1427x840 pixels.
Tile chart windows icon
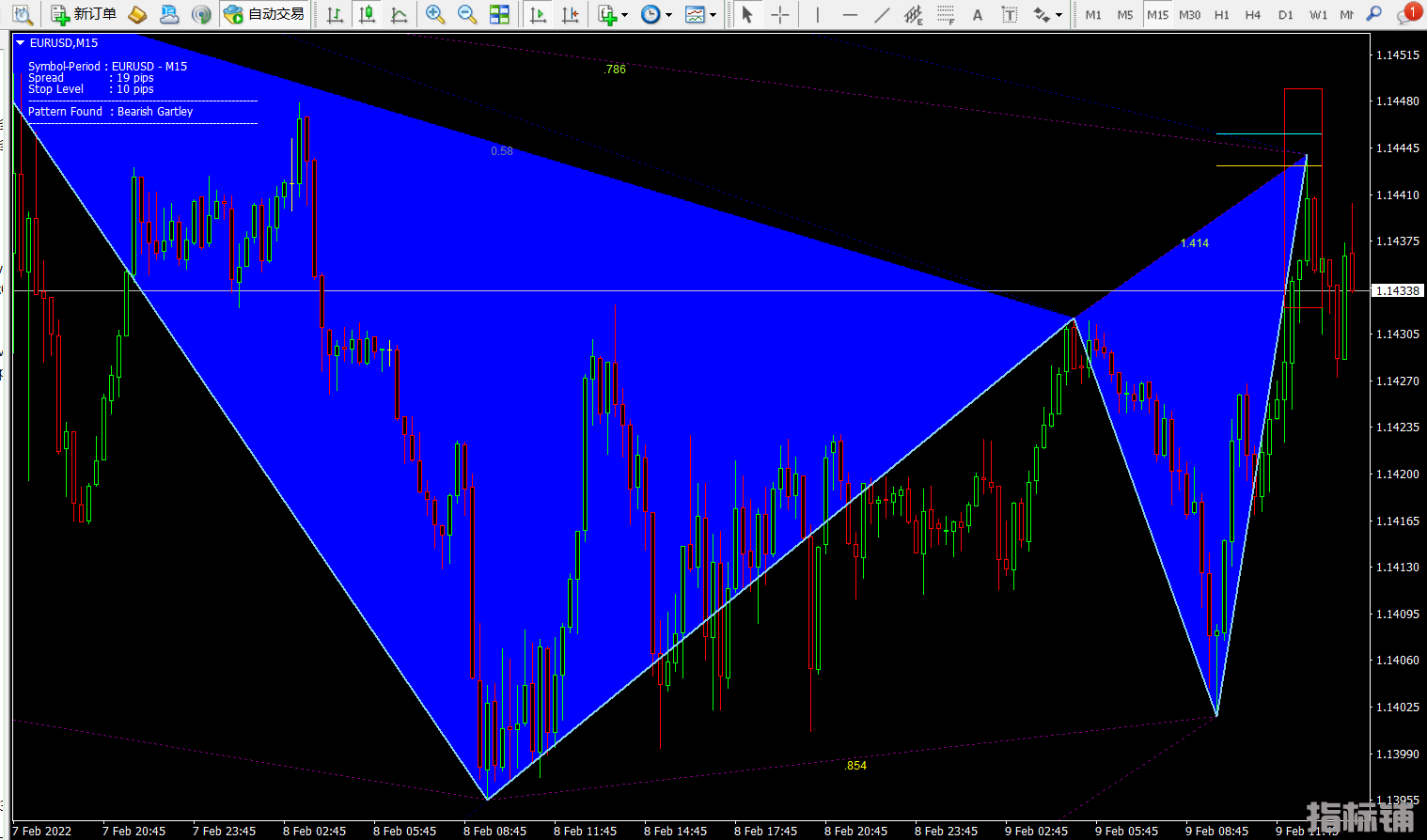[x=499, y=14]
